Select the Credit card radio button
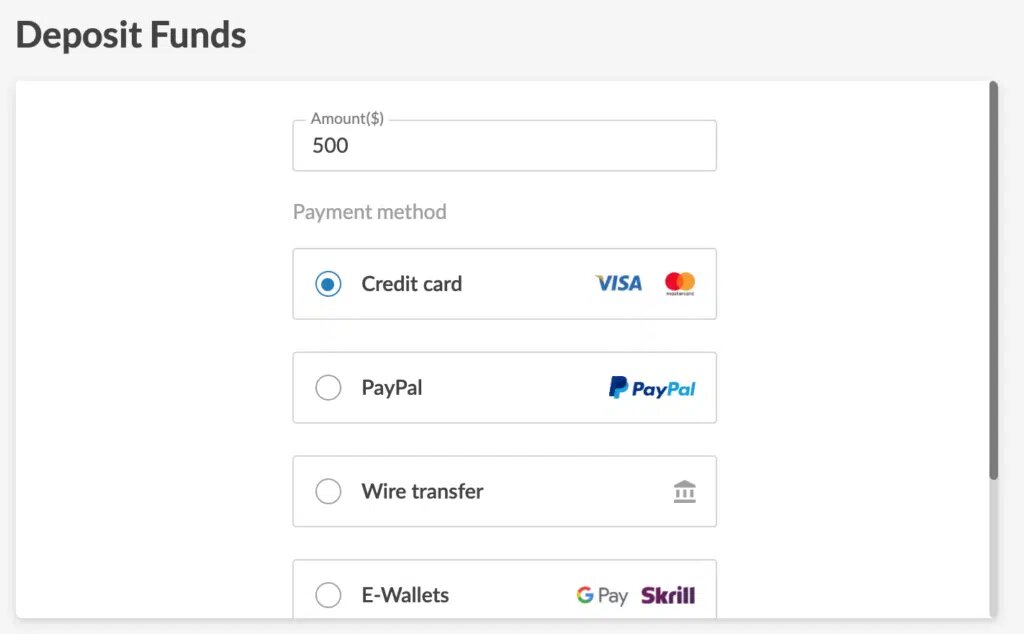1024x634 pixels. (328, 284)
